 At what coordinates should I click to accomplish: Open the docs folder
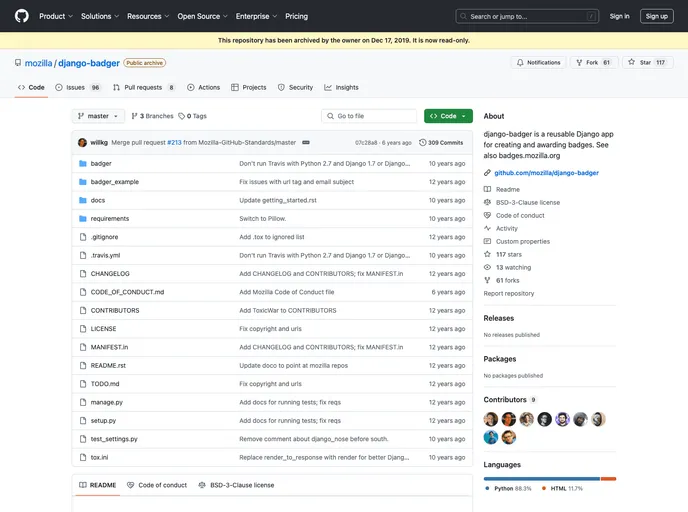point(98,201)
